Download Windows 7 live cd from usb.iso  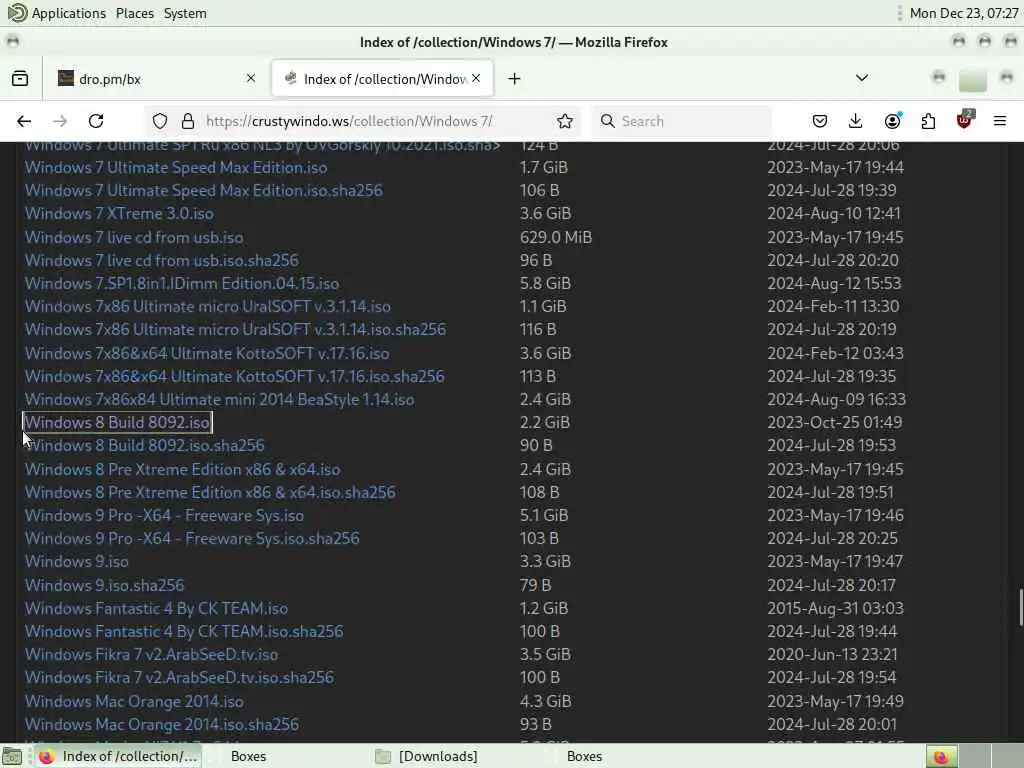tap(134, 237)
